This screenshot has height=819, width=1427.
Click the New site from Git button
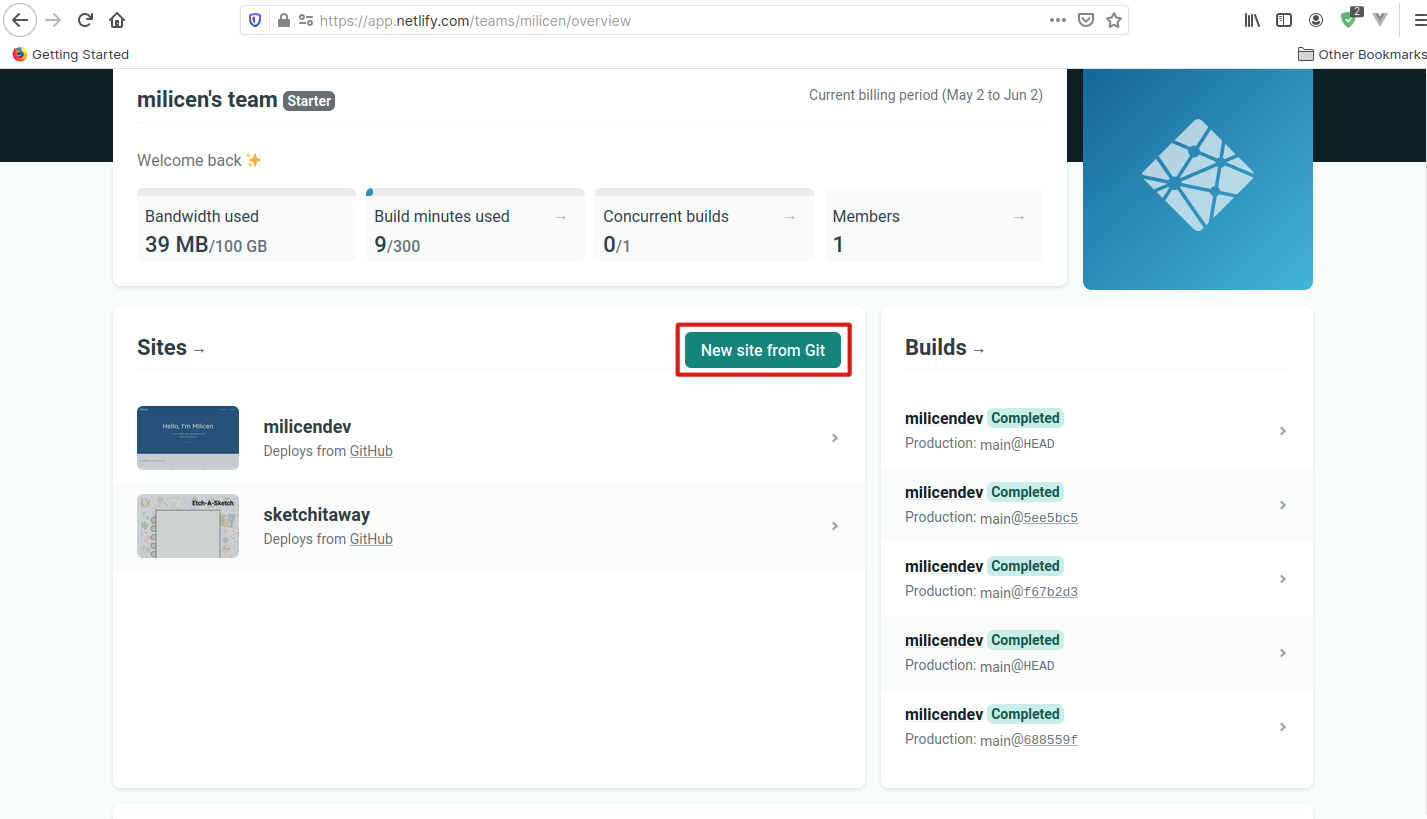click(763, 350)
